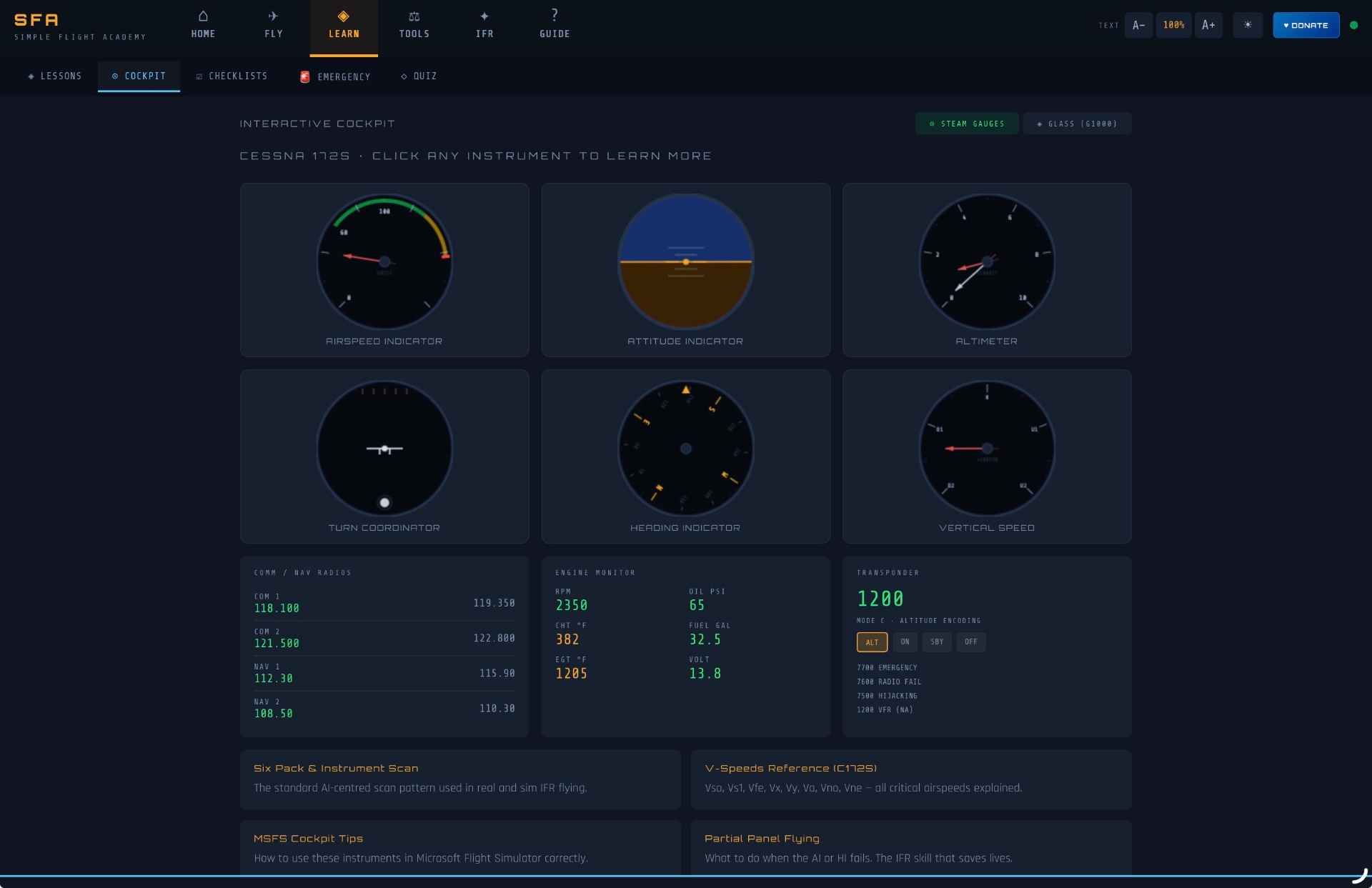Viewport: 1372px width, 888px height.
Task: Set transponder mode to ALT
Action: click(x=872, y=642)
